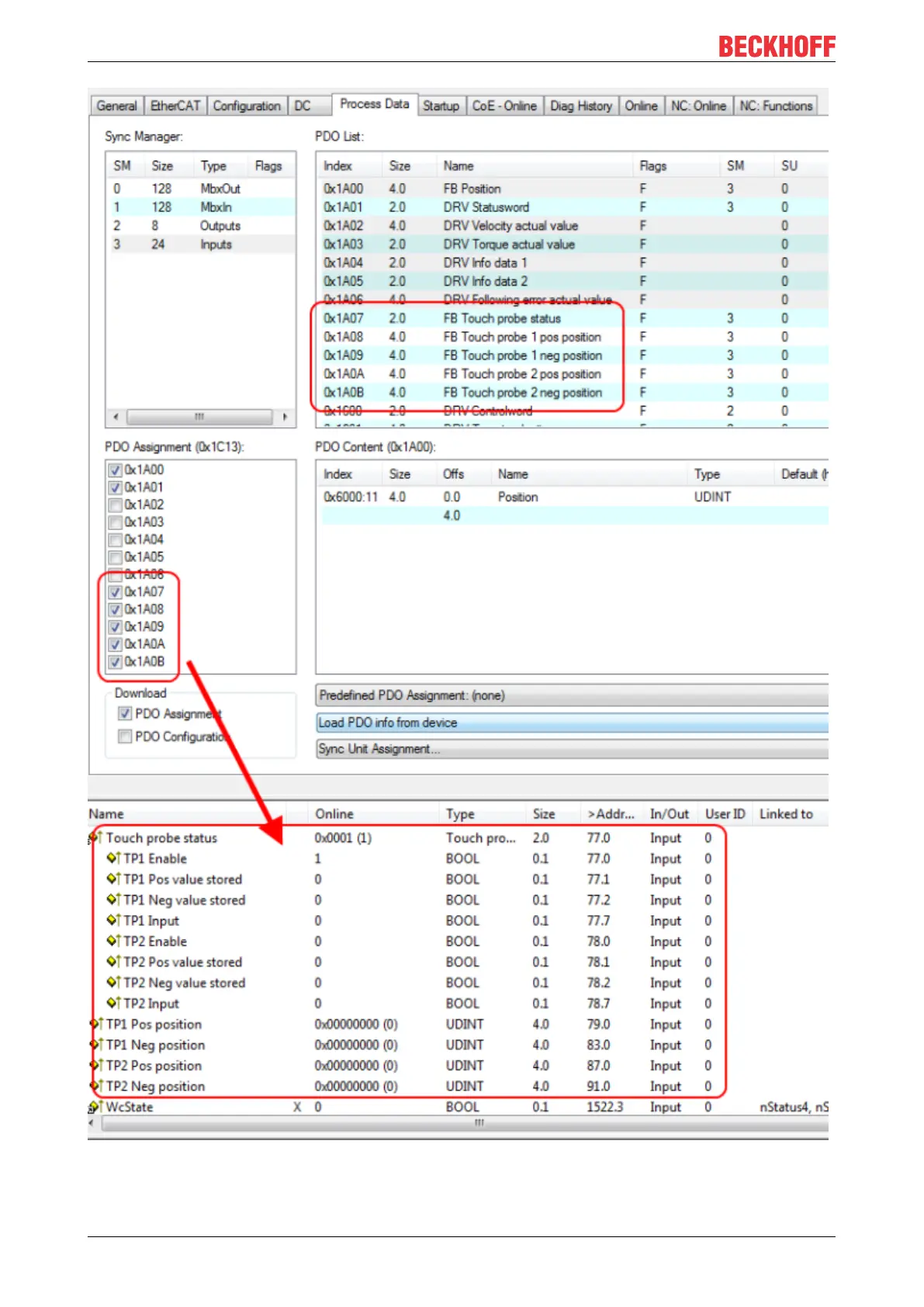The height and width of the screenshot is (1307, 924).
Task: Open the Startup tab
Action: pos(441,106)
